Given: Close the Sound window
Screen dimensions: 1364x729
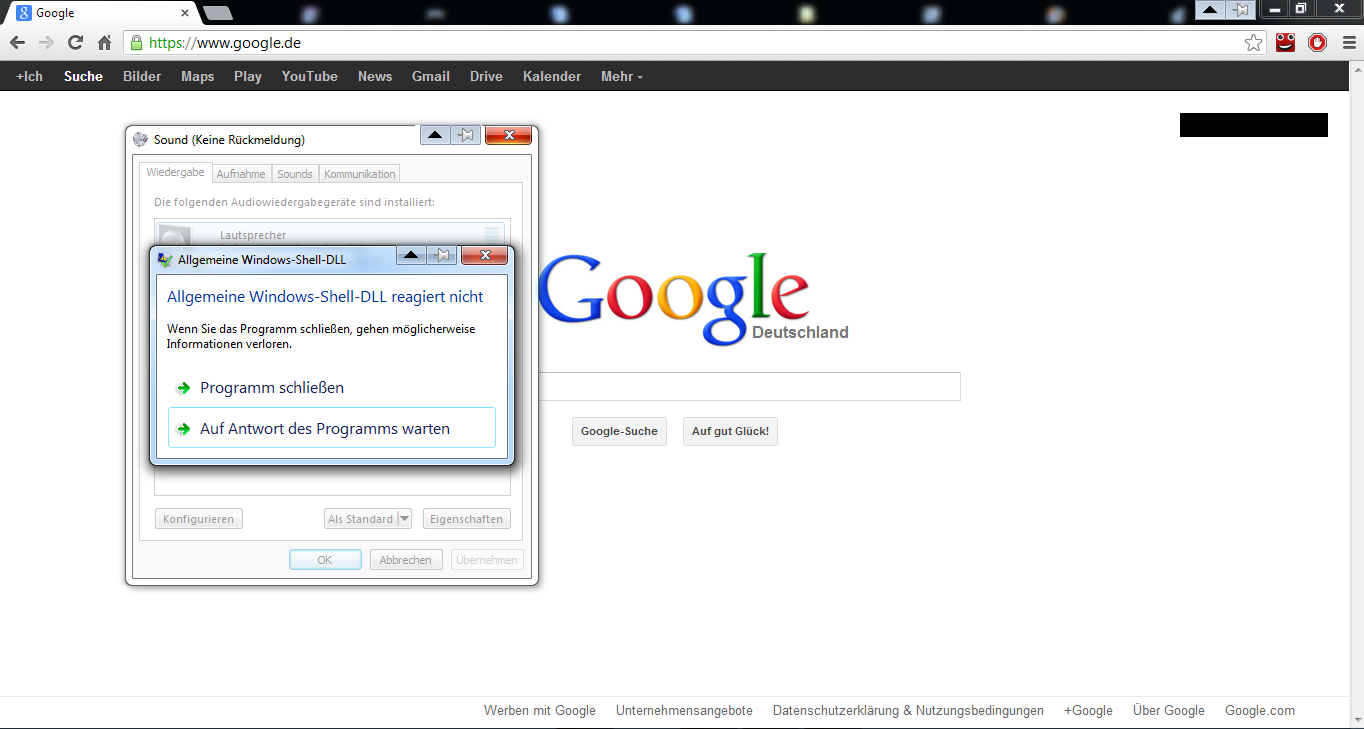Looking at the screenshot, I should (508, 136).
